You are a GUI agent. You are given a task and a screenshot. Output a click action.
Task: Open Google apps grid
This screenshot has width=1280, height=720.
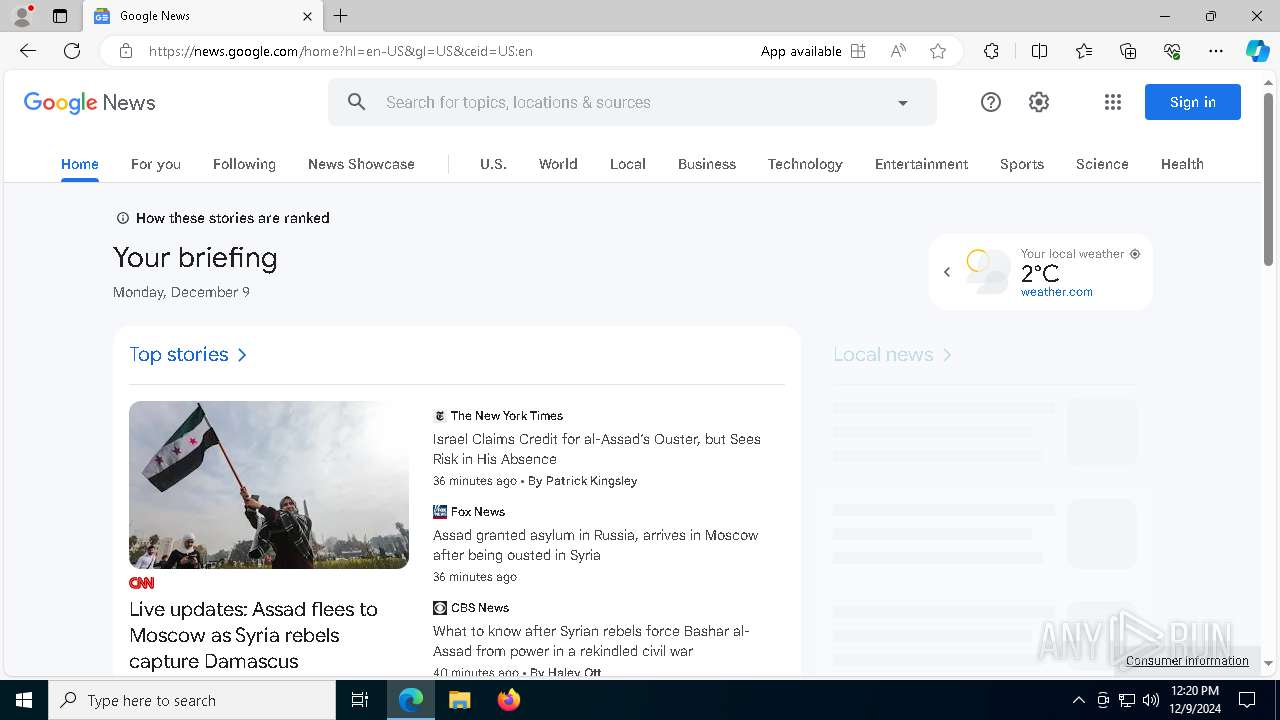click(x=1113, y=102)
